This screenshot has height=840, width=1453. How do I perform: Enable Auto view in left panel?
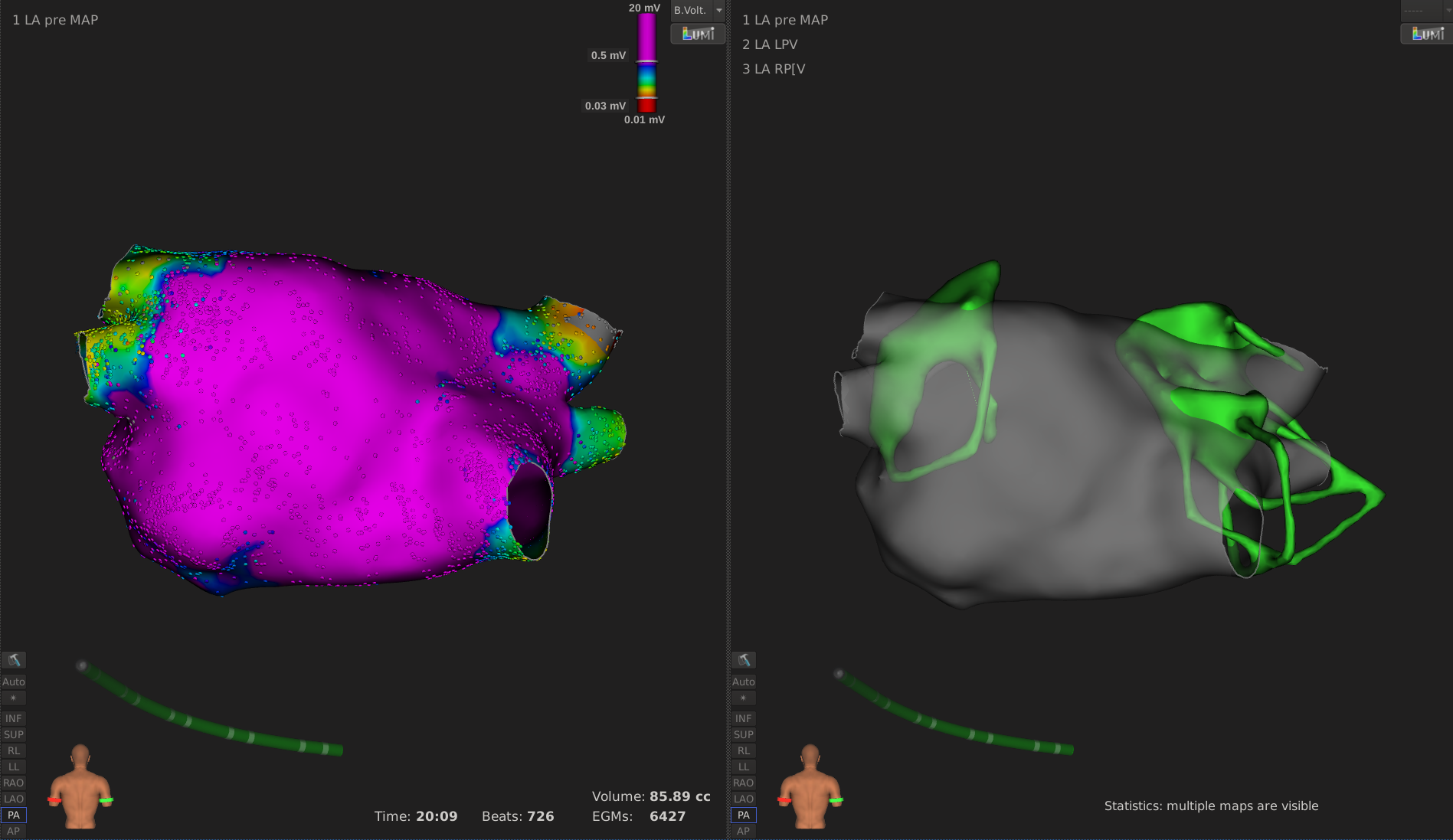coord(14,681)
